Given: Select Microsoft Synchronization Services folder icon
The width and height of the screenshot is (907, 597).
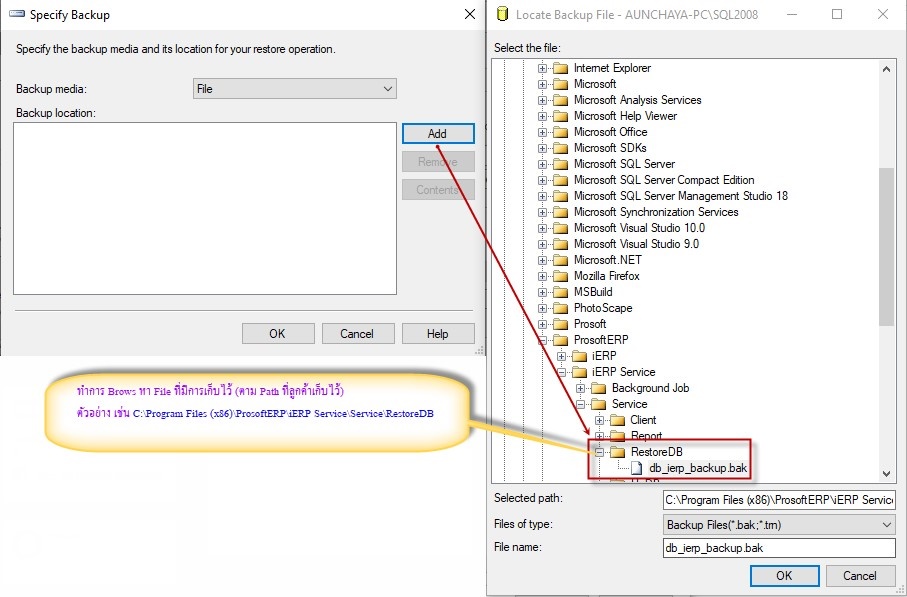Looking at the screenshot, I should click(x=561, y=212).
